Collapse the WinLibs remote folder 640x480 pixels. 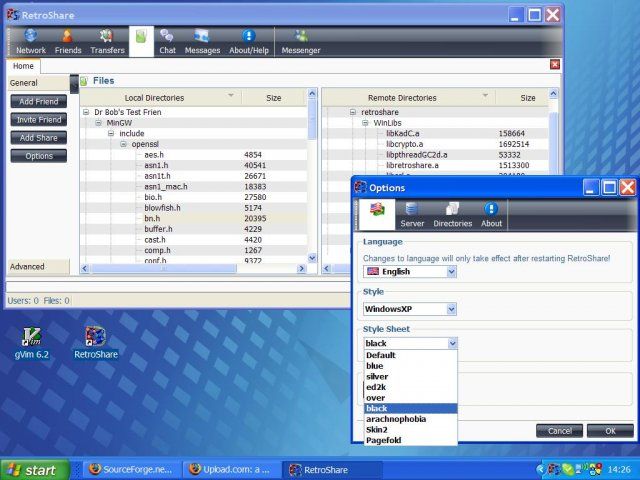pyautogui.click(x=365, y=122)
